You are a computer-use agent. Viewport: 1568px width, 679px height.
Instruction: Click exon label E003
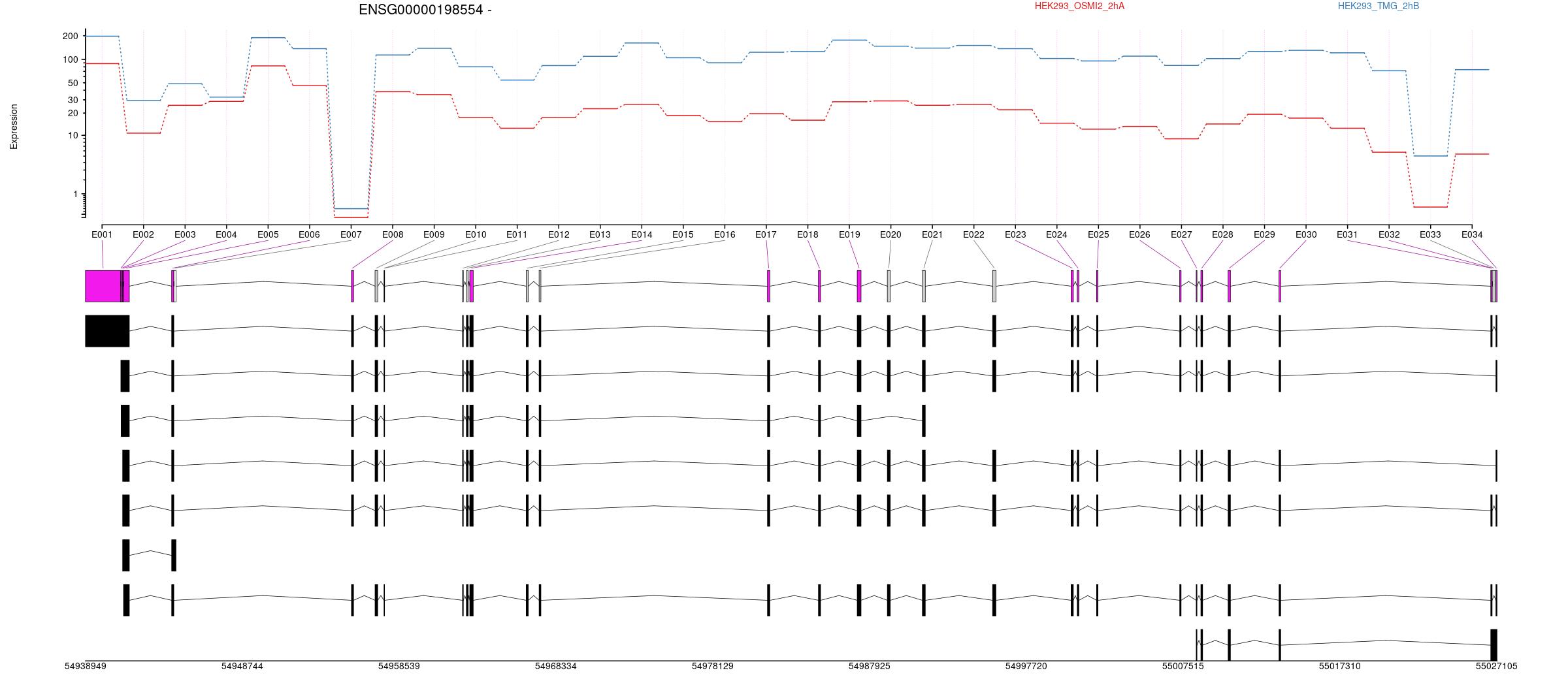click(185, 234)
